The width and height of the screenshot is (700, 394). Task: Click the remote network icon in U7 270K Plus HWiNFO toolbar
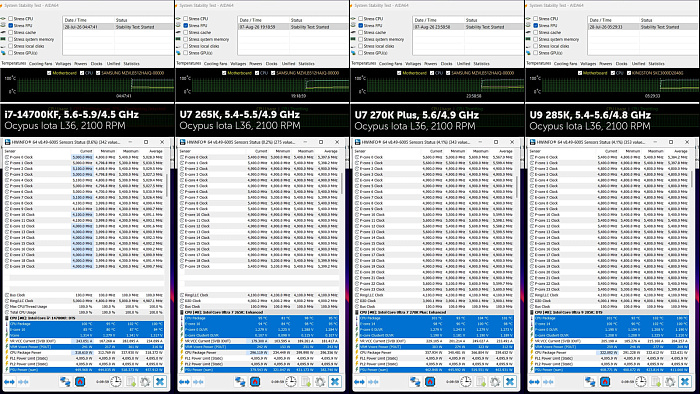[x=415, y=382]
